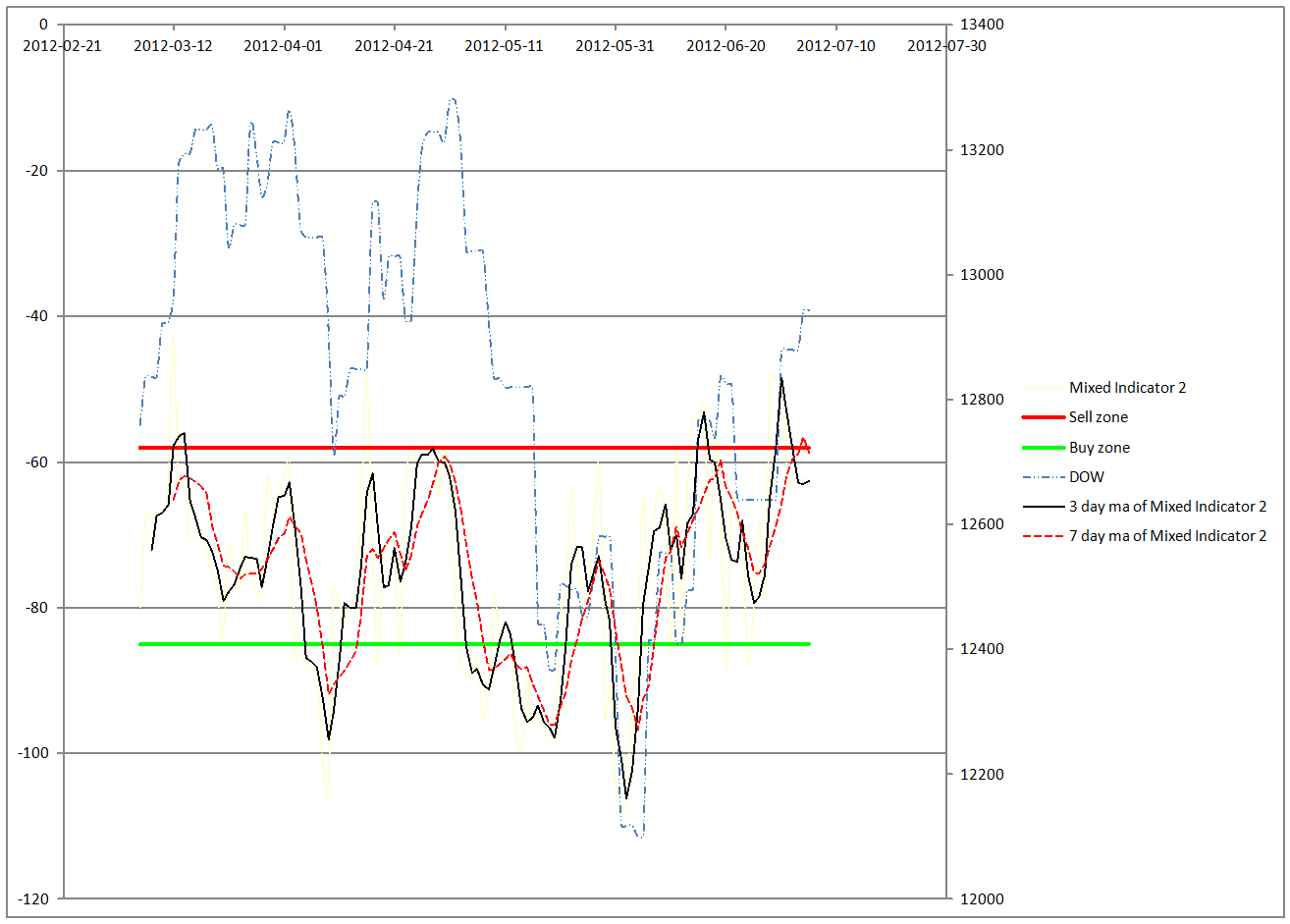Click the 2012-07-30 date axis label
This screenshot has height=924, width=1290.
tap(946, 45)
